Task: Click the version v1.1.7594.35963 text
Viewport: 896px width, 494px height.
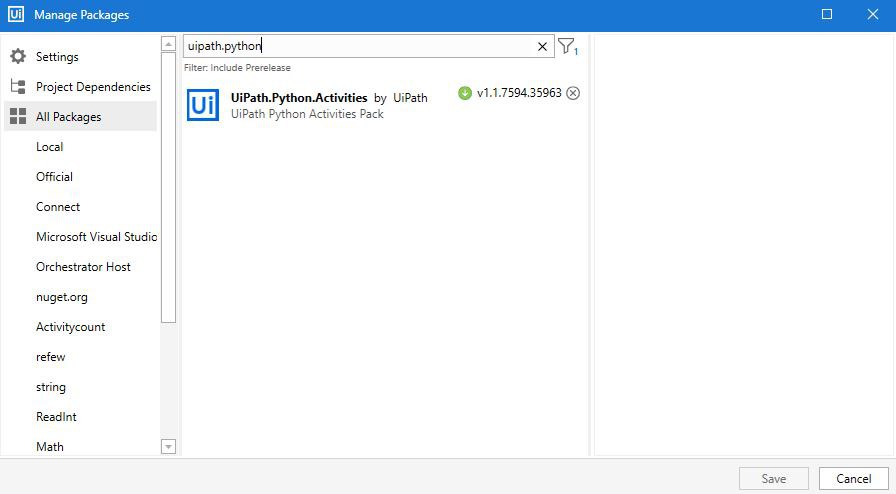Action: [x=519, y=93]
